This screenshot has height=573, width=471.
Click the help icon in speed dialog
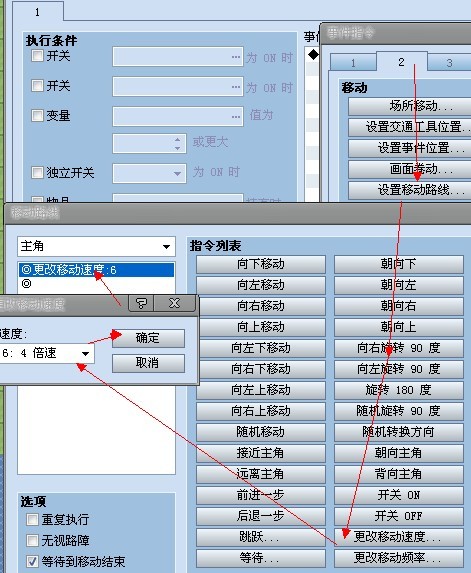click(x=142, y=303)
